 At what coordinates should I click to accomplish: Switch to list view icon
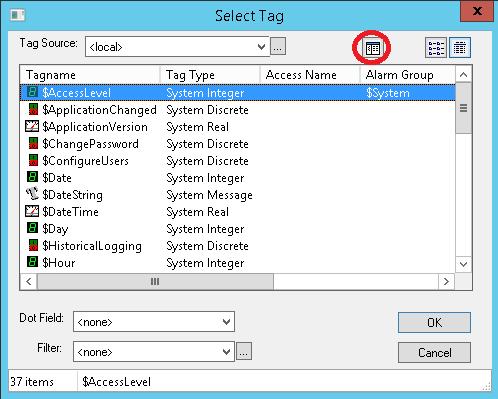pos(436,48)
